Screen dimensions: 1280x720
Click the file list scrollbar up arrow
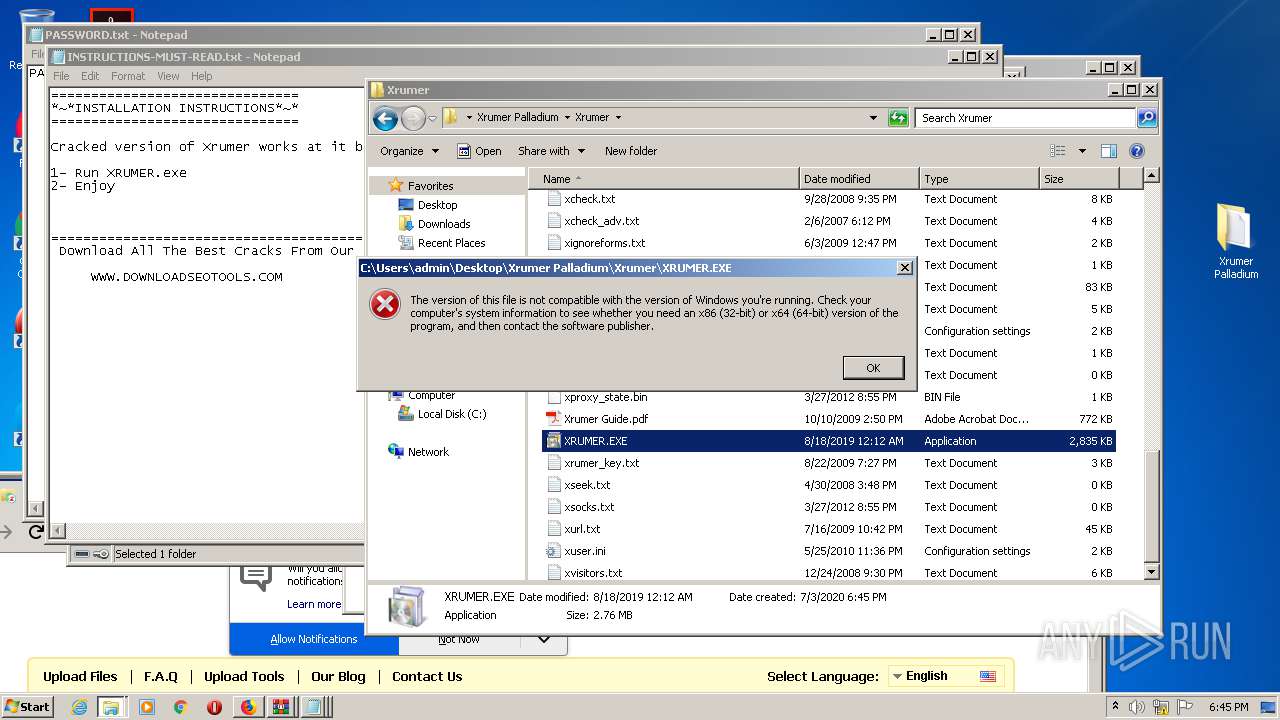[1151, 176]
